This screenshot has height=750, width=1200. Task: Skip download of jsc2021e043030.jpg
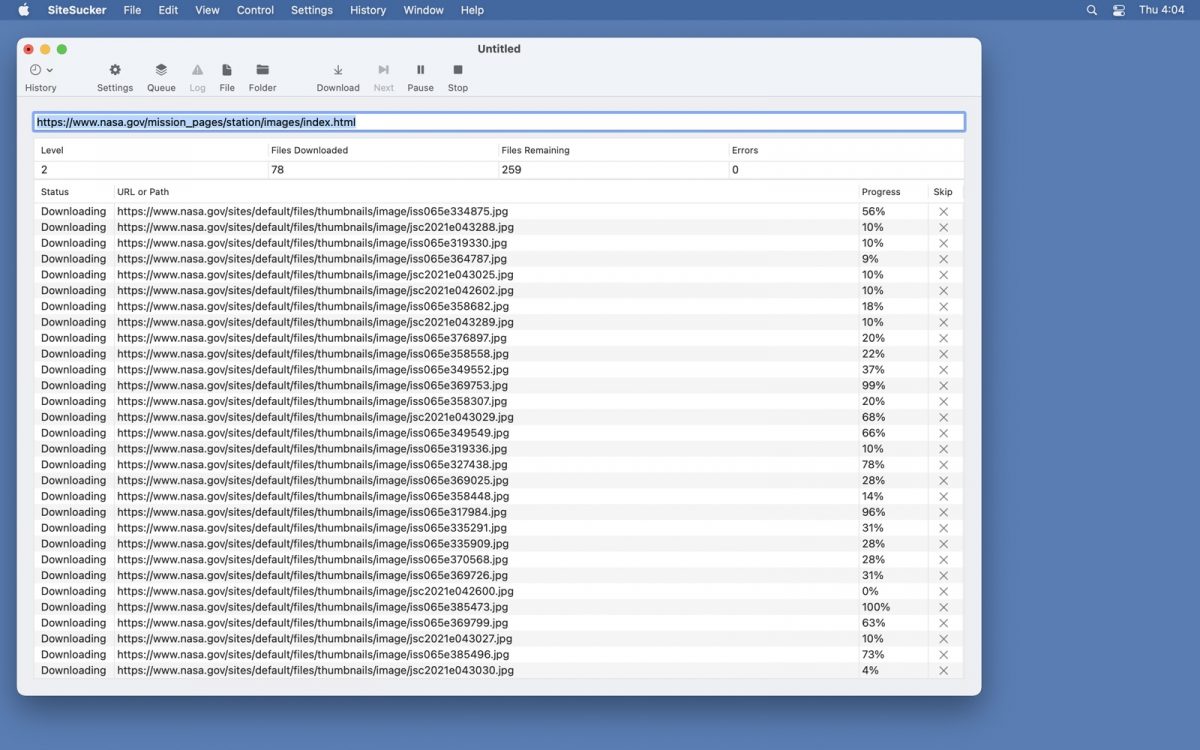[x=943, y=671]
